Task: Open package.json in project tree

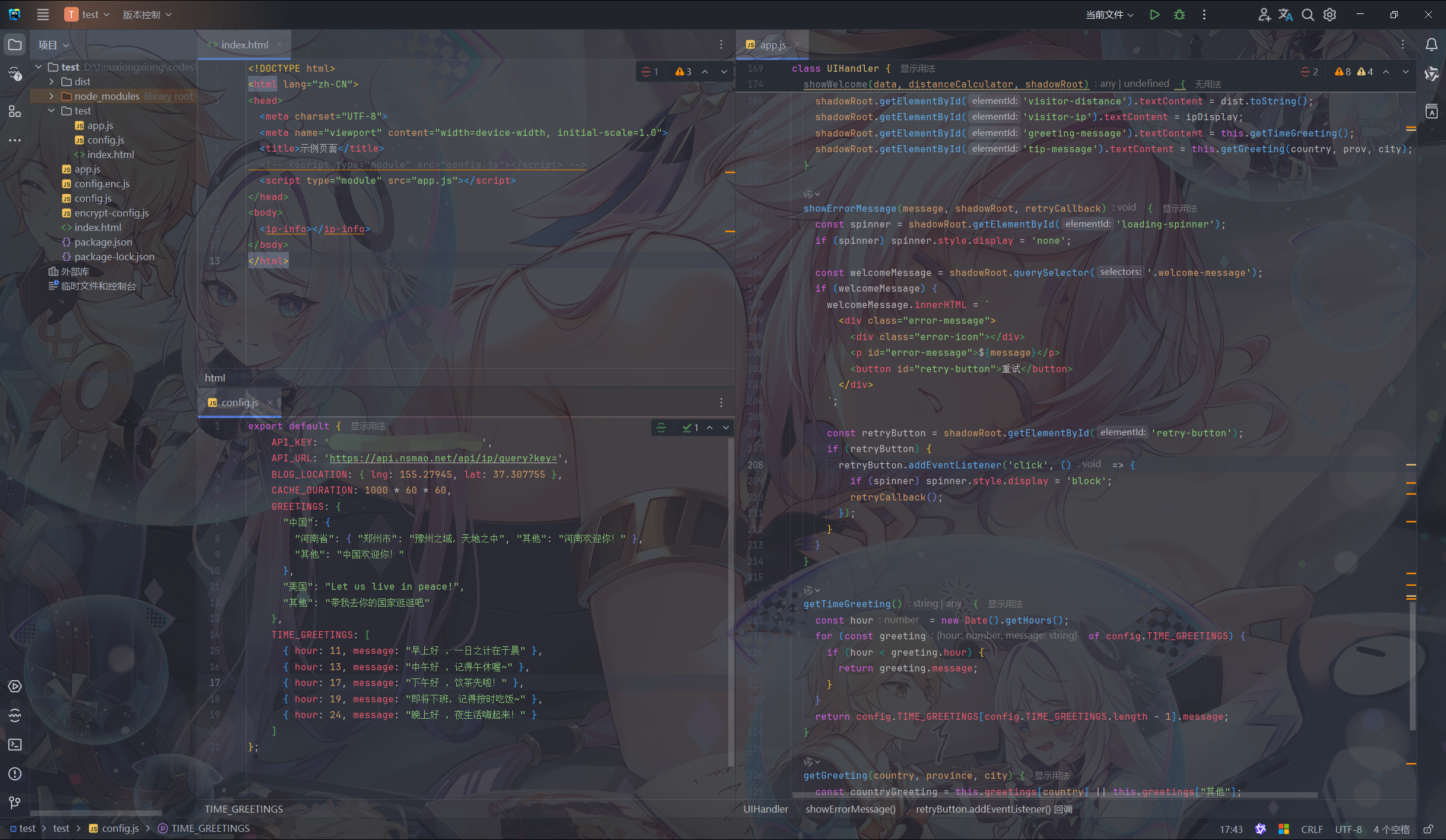Action: click(103, 242)
